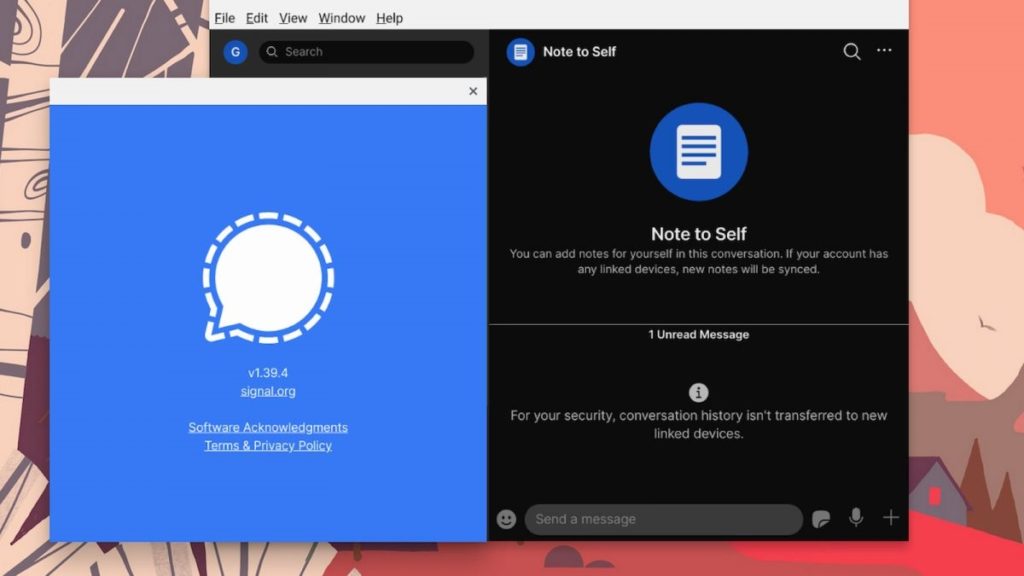Focus the Send a message field
The width and height of the screenshot is (1024, 576).
pos(663,519)
